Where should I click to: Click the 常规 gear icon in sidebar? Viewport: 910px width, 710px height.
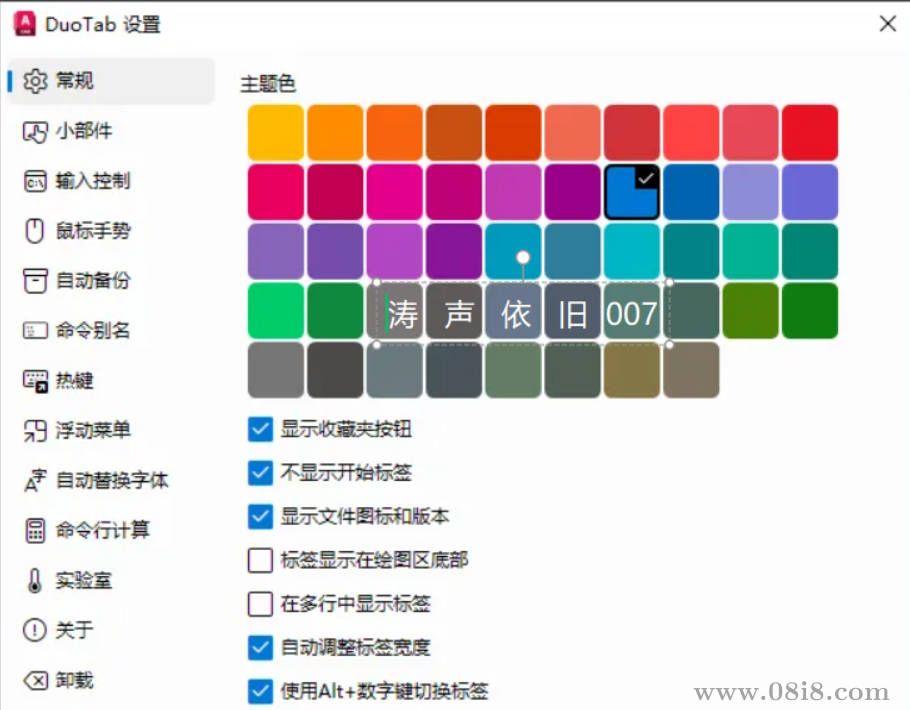[36, 81]
